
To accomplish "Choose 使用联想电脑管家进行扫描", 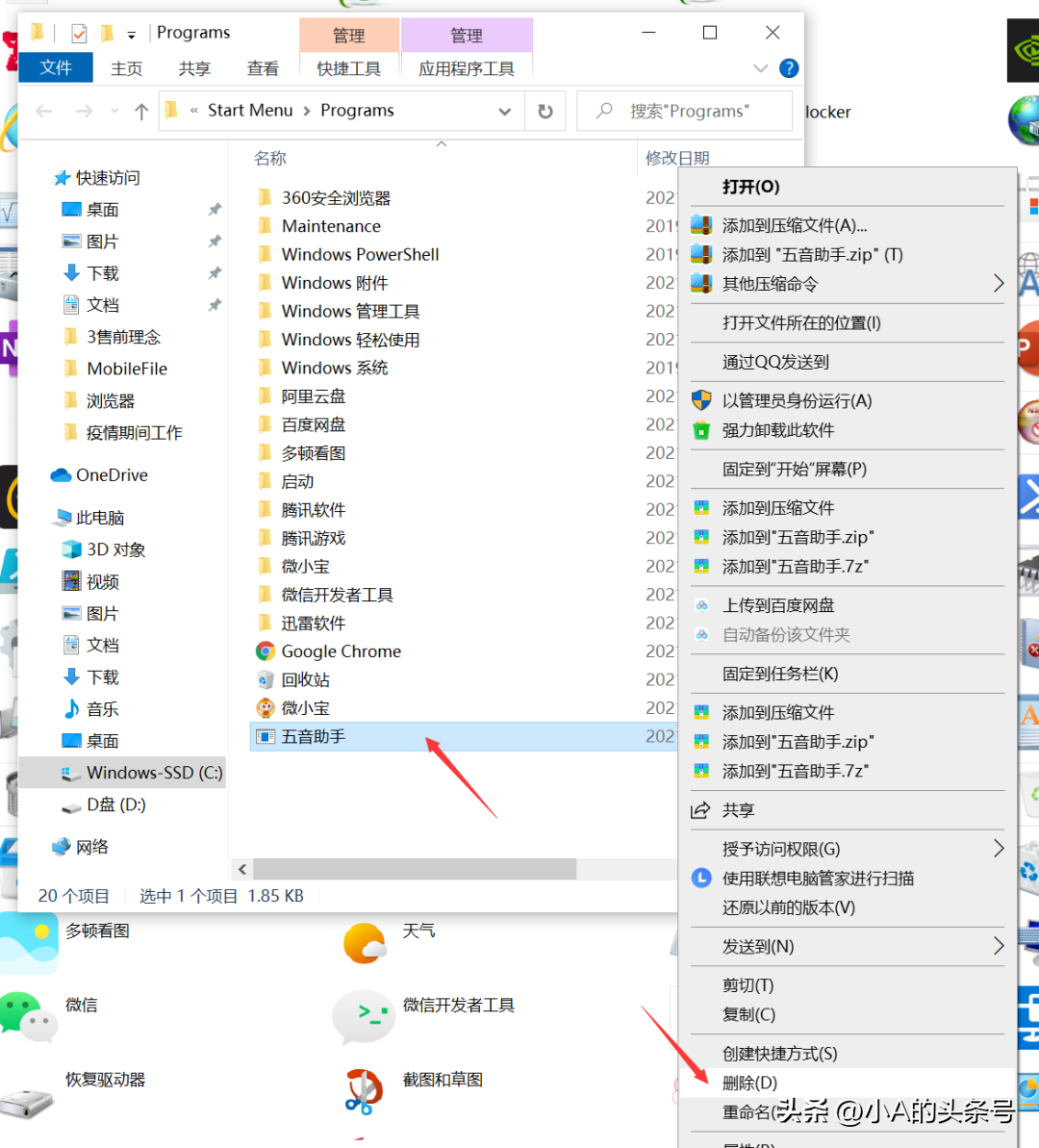I will click(848, 879).
